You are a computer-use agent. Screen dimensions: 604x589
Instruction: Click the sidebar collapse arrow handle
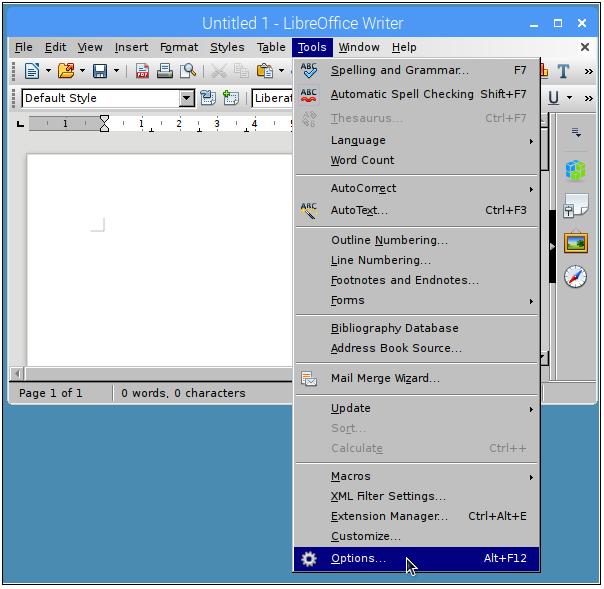coord(552,247)
